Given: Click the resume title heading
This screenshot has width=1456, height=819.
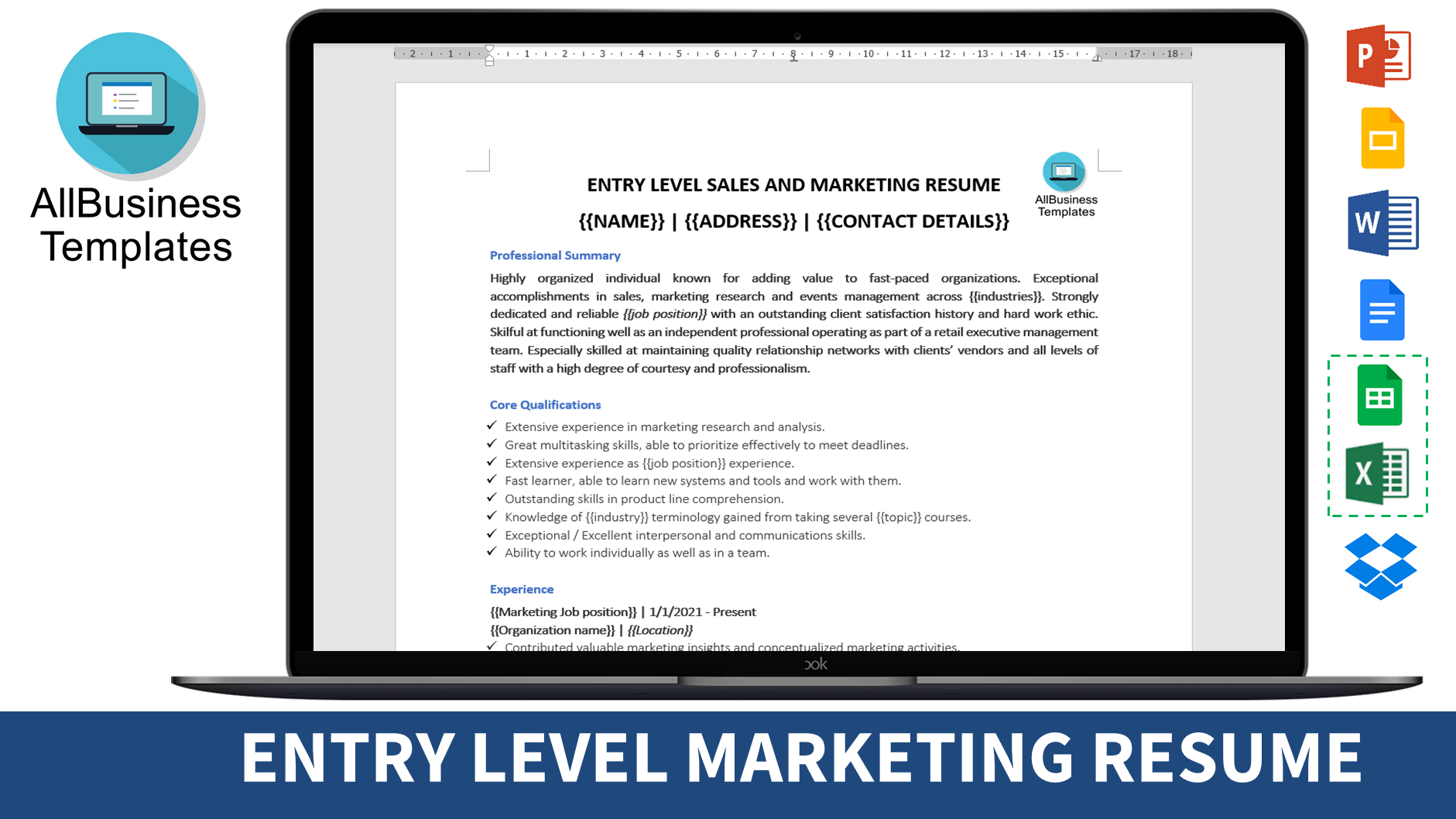Looking at the screenshot, I should pyautogui.click(x=793, y=184).
